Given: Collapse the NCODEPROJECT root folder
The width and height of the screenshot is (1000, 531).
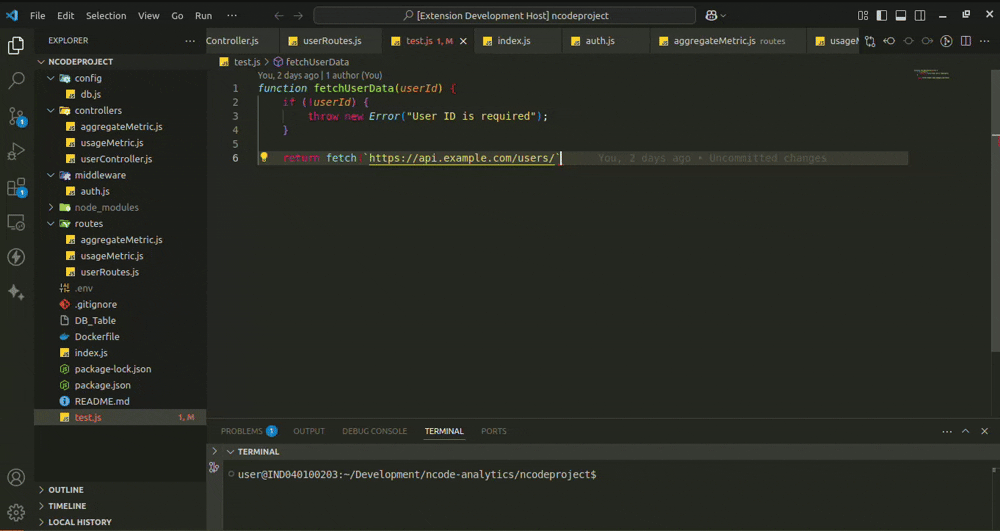Looking at the screenshot, I should (41, 62).
